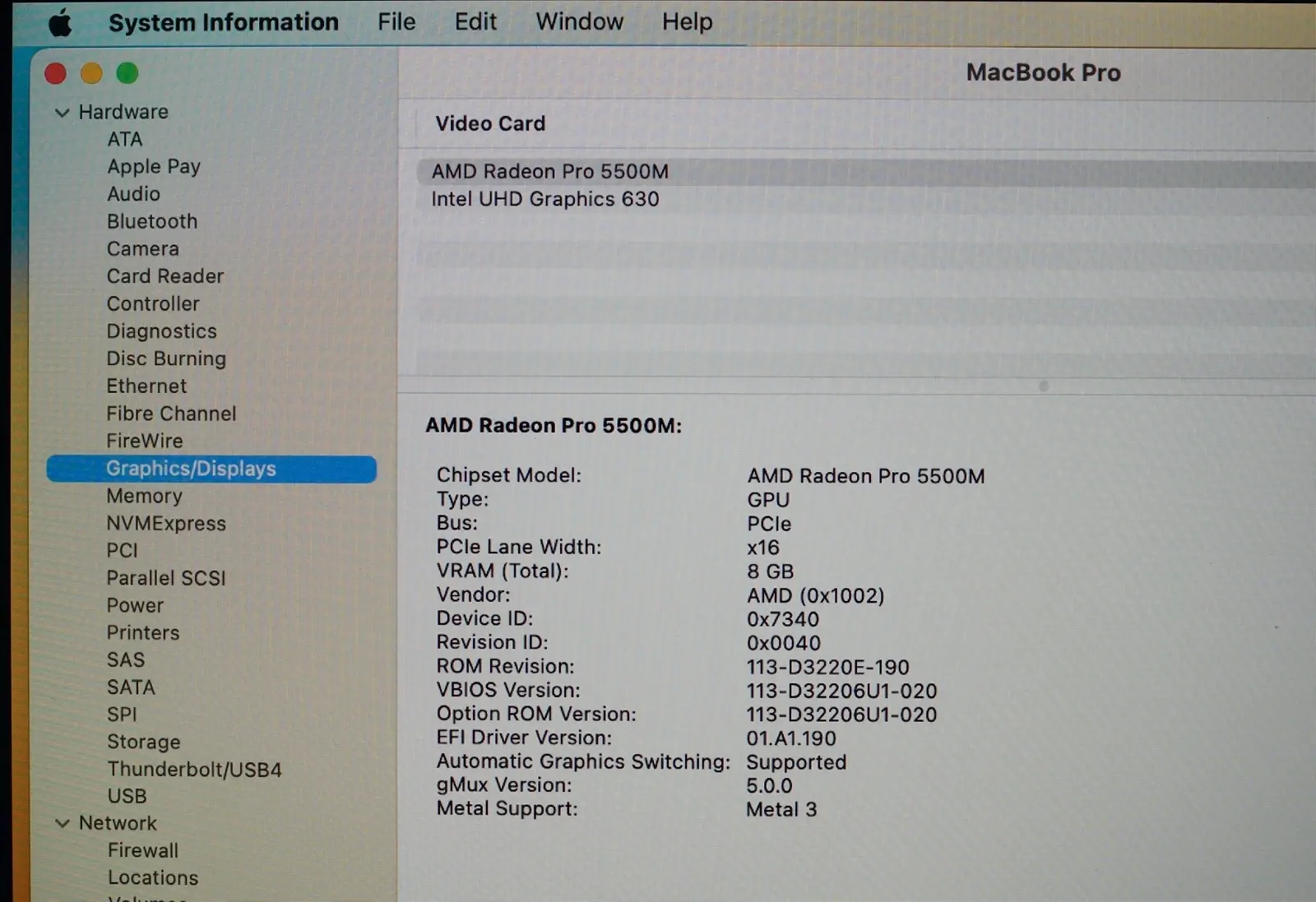The image size is (1316, 902).
Task: Select PCI in the sidebar
Action: [123, 551]
